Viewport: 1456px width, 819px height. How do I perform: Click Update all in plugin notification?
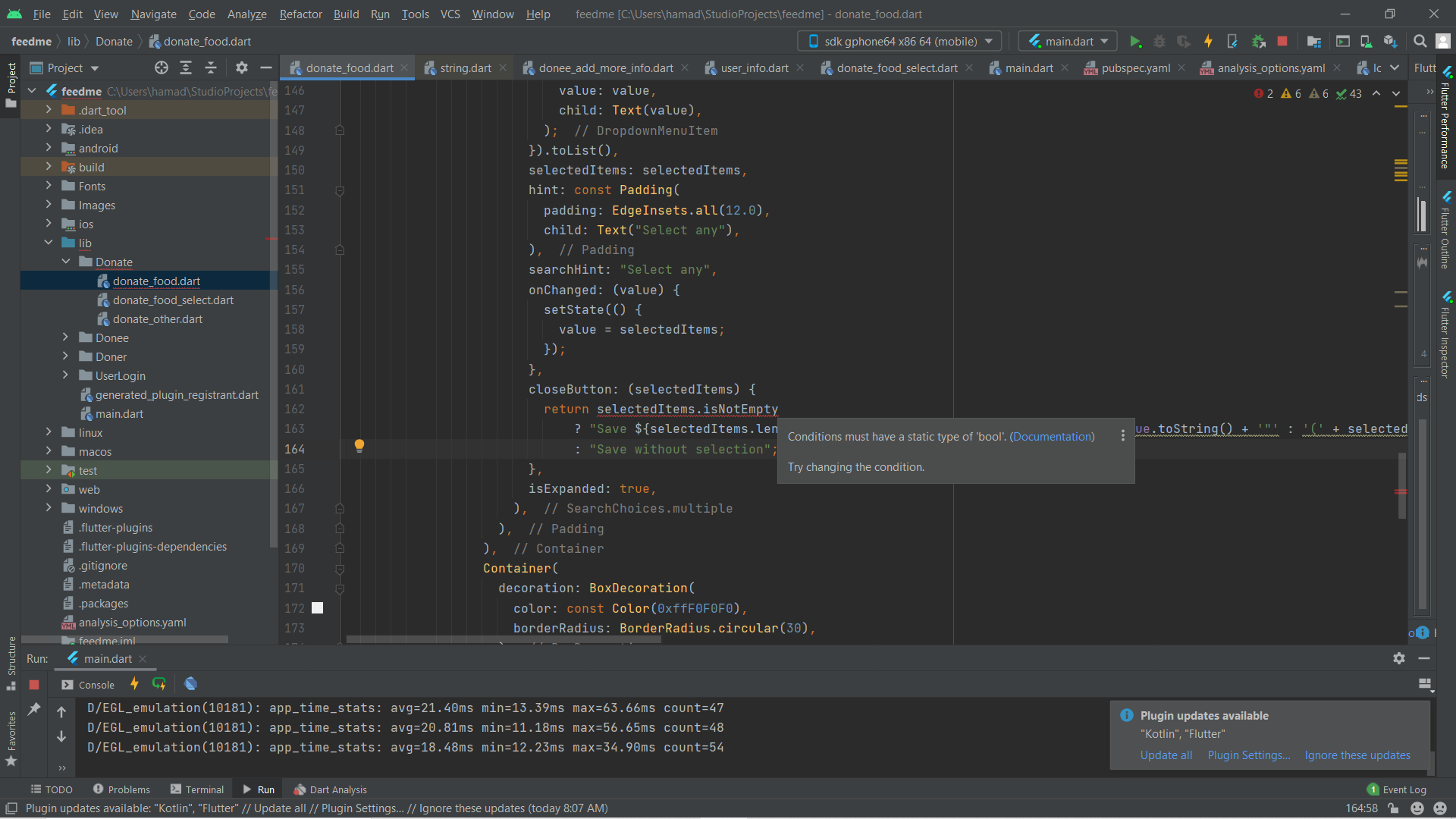tap(1166, 755)
